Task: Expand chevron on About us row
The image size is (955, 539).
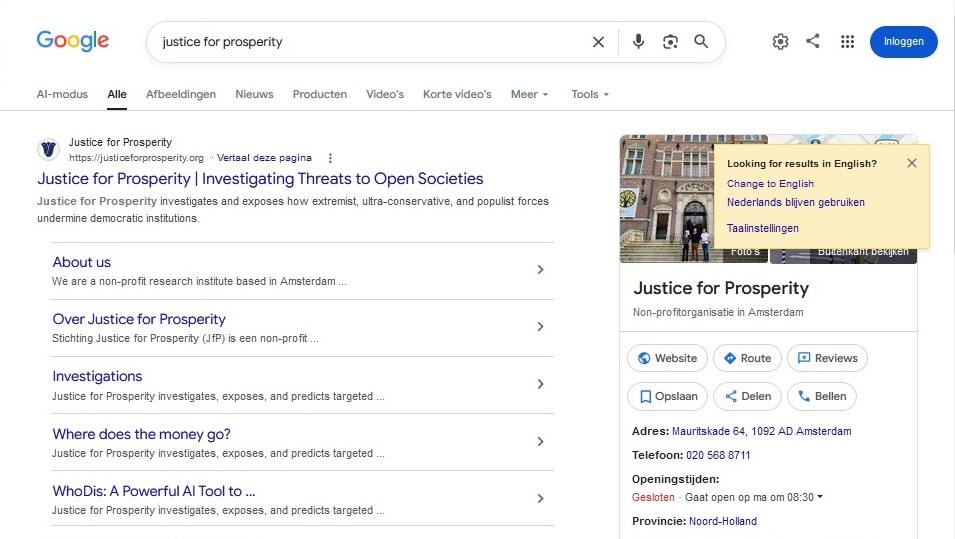Action: click(x=540, y=270)
